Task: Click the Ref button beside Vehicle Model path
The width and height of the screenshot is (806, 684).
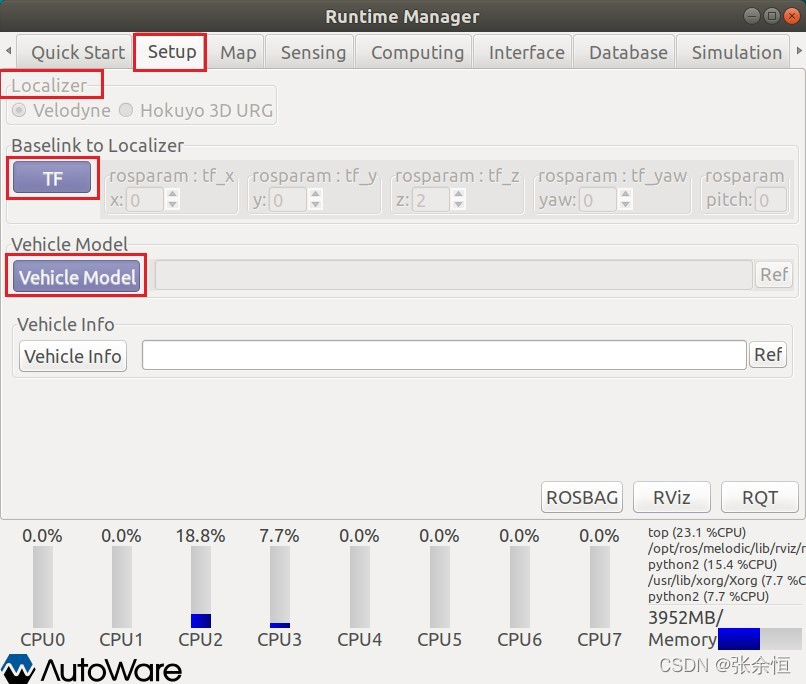Action: click(773, 274)
